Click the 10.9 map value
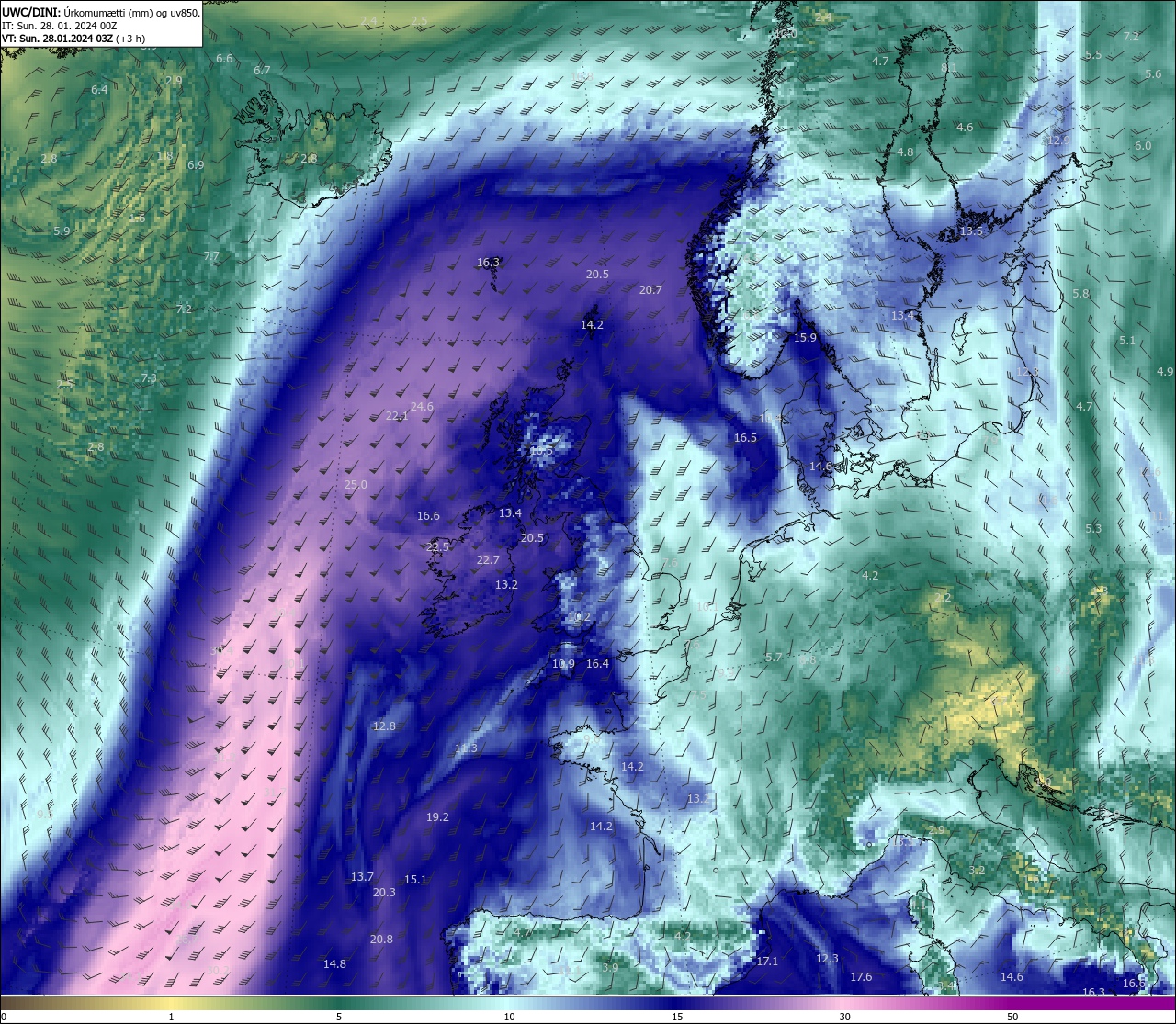Image resolution: width=1176 pixels, height=1024 pixels. point(563,663)
